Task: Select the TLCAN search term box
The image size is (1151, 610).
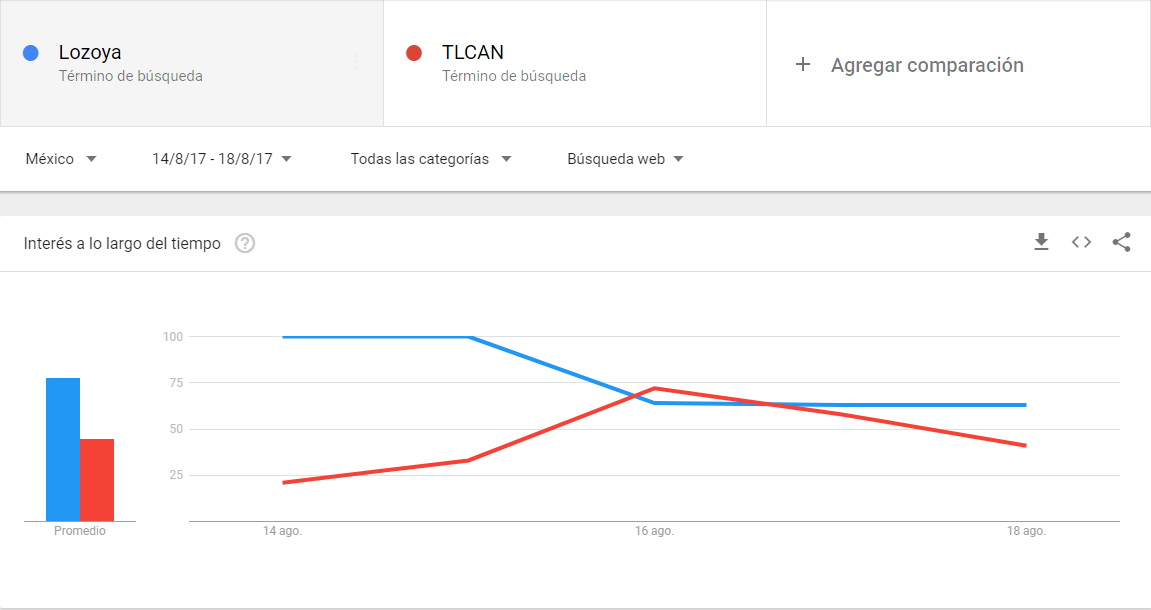Action: point(575,63)
